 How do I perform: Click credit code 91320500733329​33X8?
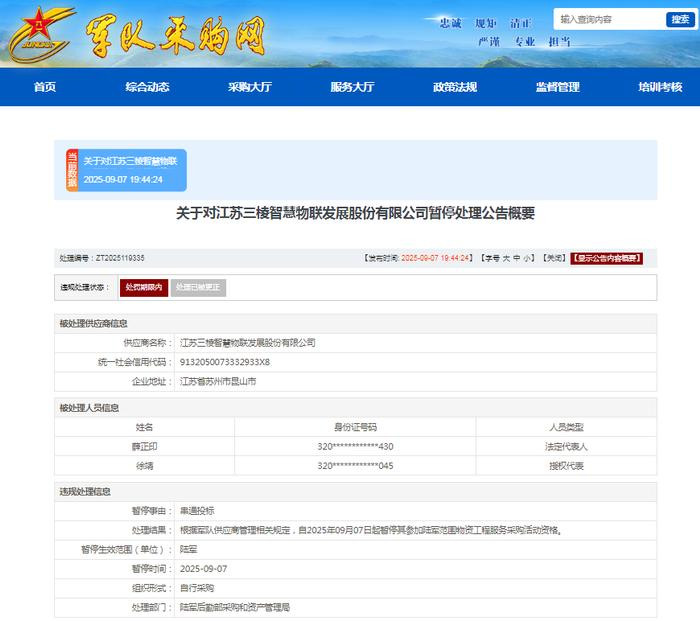225,362
